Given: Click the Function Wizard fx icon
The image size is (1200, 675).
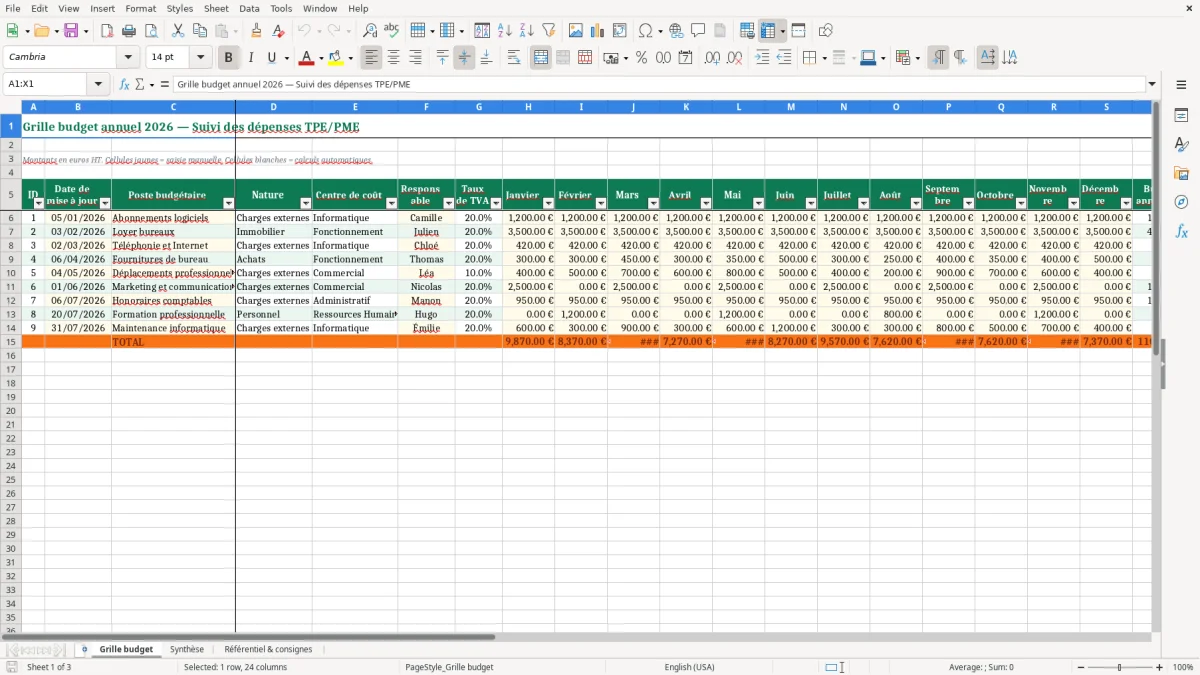Looking at the screenshot, I should pyautogui.click(x=124, y=84).
